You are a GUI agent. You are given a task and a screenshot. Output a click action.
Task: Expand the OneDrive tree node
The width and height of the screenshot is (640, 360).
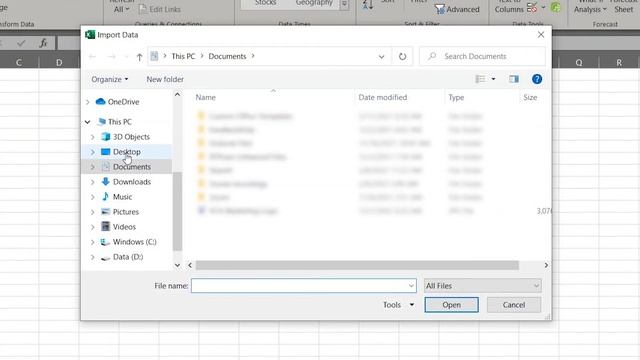pyautogui.click(x=87, y=102)
